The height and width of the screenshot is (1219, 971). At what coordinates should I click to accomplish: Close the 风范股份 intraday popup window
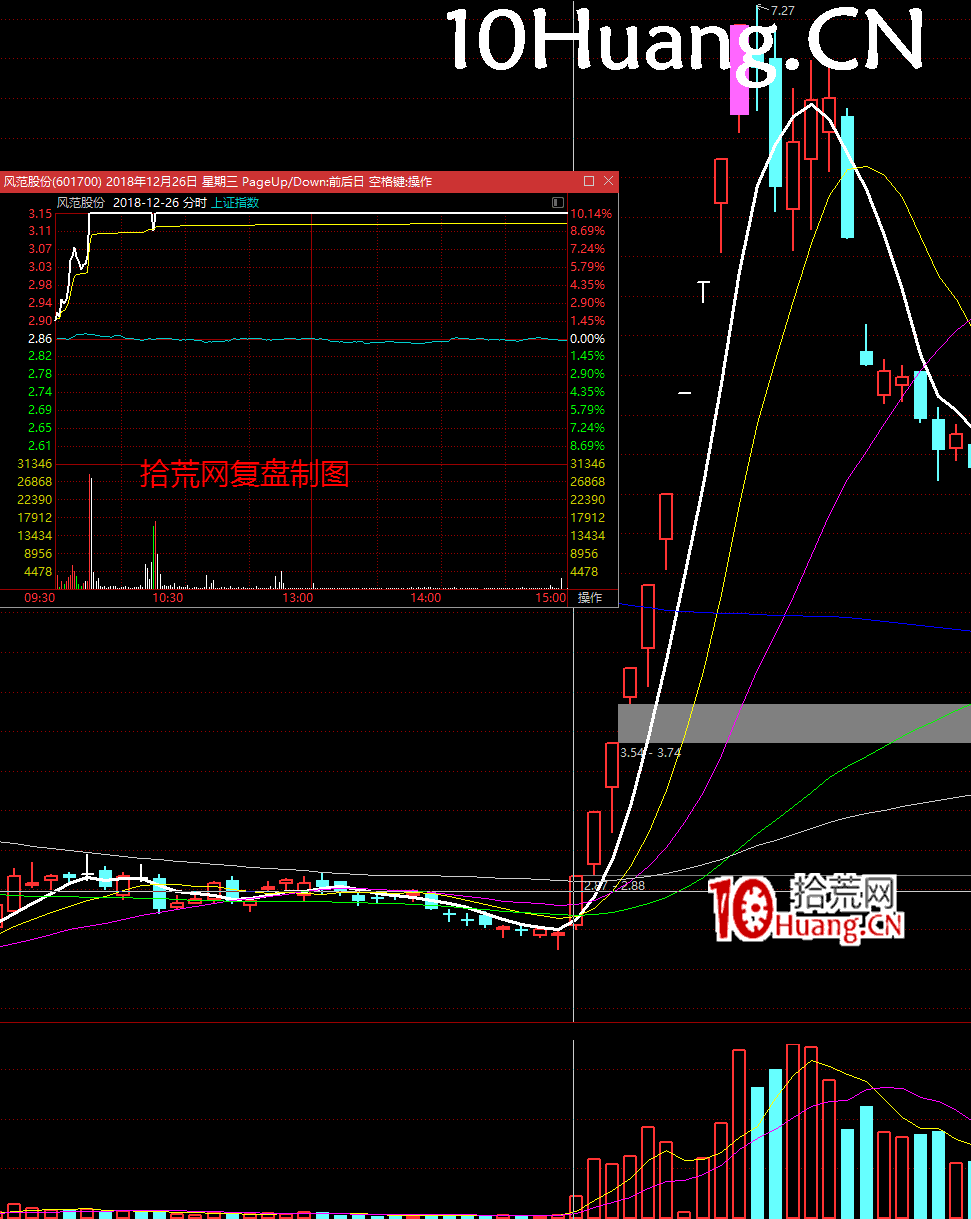(608, 181)
